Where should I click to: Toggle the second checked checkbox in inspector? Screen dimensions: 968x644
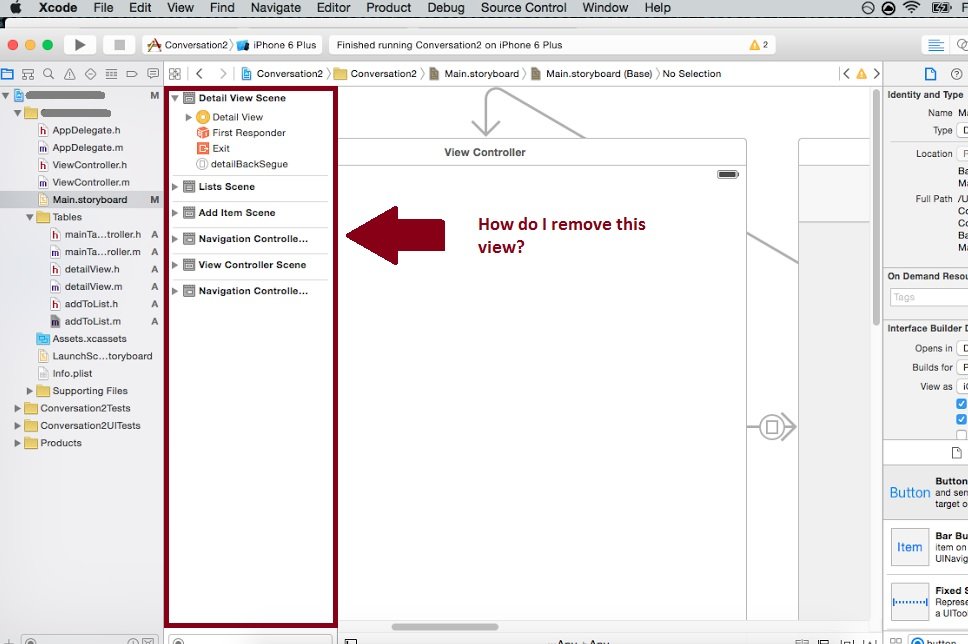(961, 420)
